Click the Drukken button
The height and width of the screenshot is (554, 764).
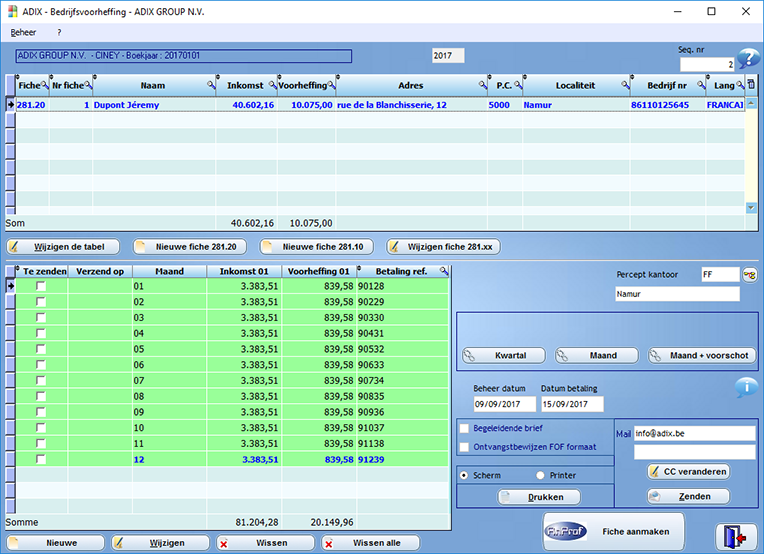coord(539,497)
